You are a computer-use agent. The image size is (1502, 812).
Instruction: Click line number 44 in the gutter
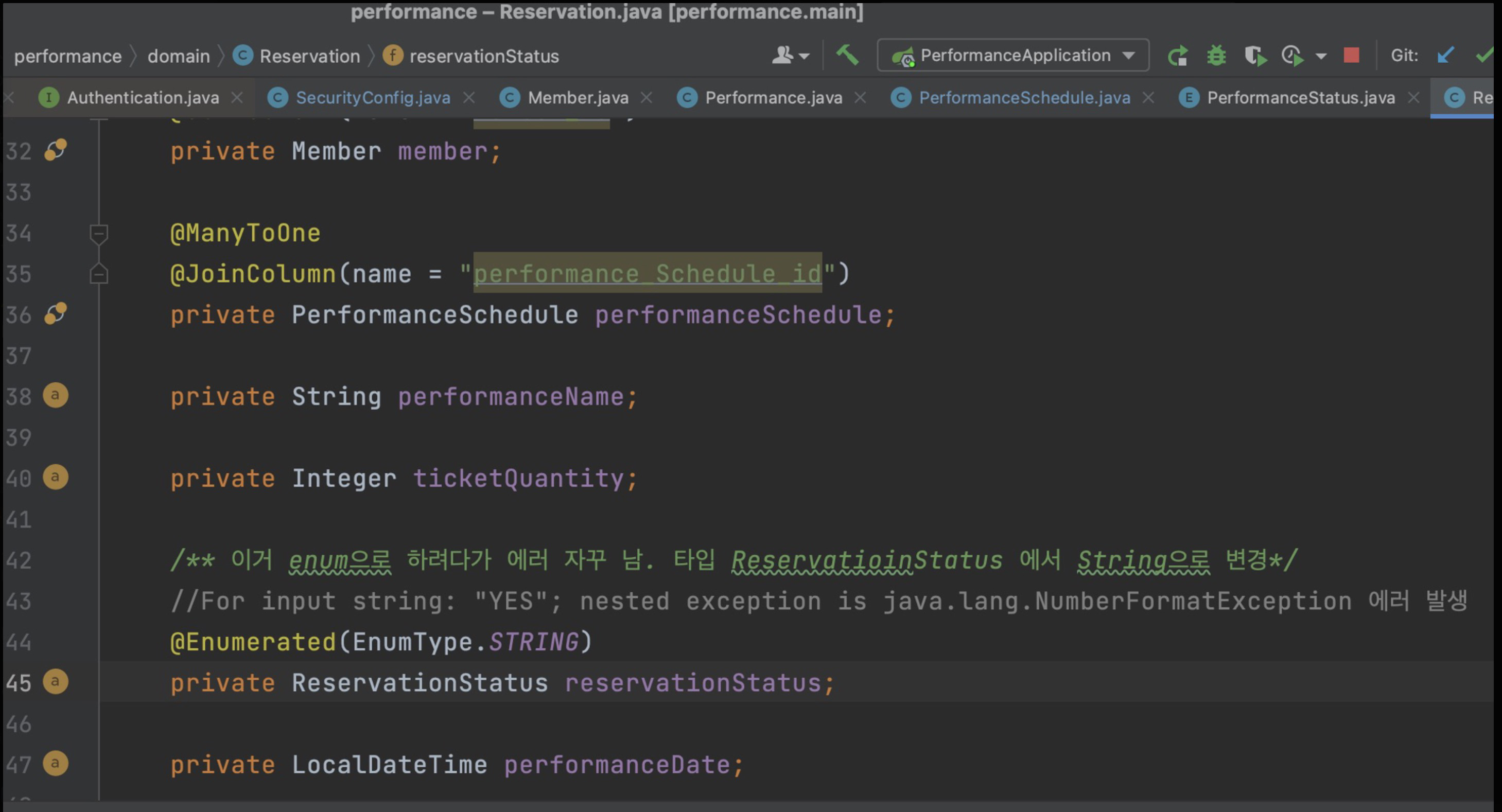[19, 642]
